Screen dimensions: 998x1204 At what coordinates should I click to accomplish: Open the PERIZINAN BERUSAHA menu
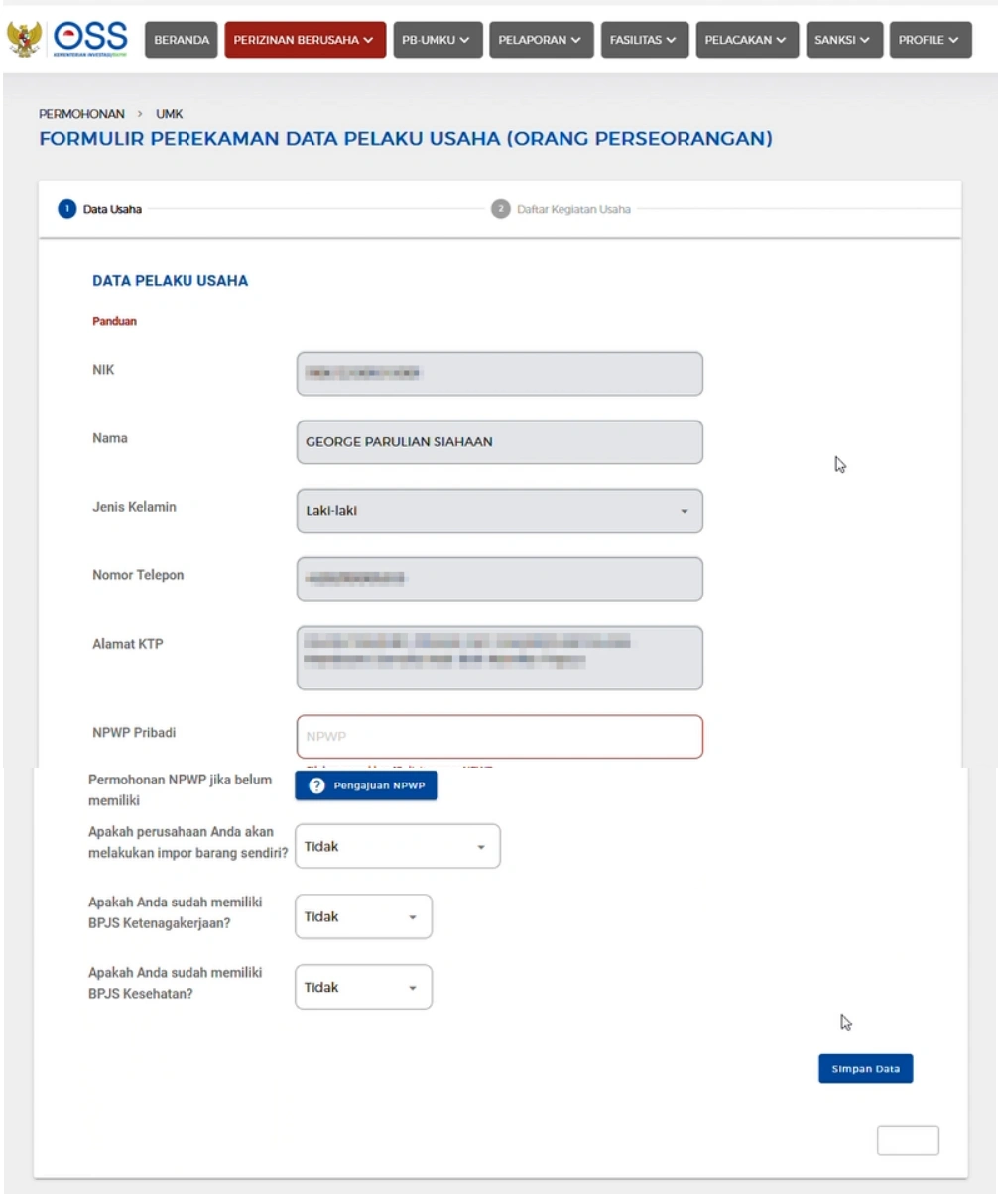pos(305,40)
